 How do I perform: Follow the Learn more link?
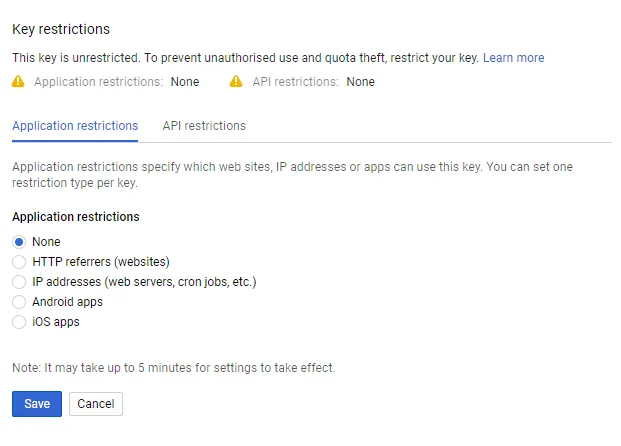tap(513, 58)
